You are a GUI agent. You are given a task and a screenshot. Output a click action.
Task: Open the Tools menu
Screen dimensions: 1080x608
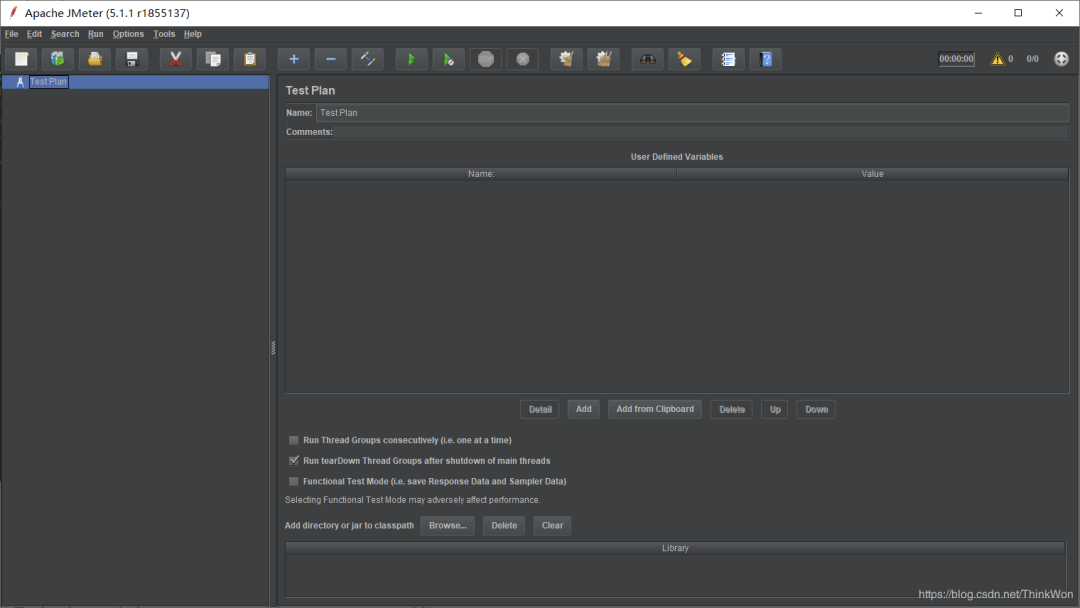coord(164,34)
